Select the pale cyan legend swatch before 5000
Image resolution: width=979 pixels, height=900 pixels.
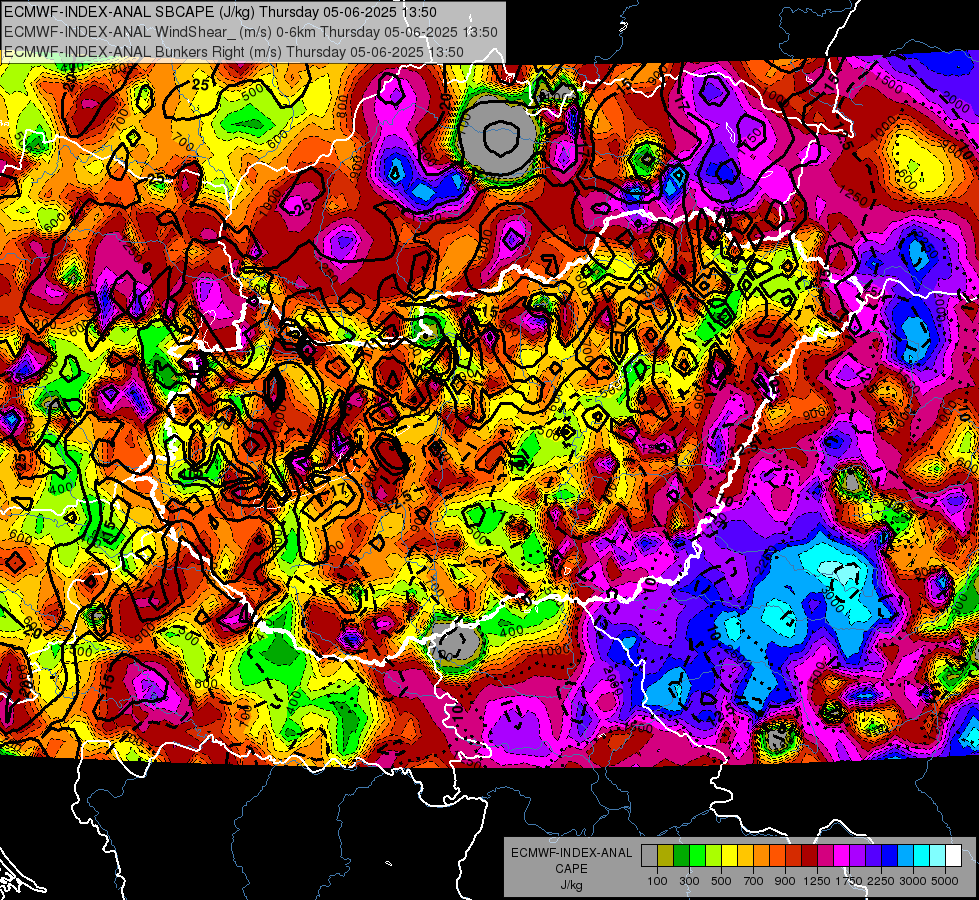pos(938,856)
